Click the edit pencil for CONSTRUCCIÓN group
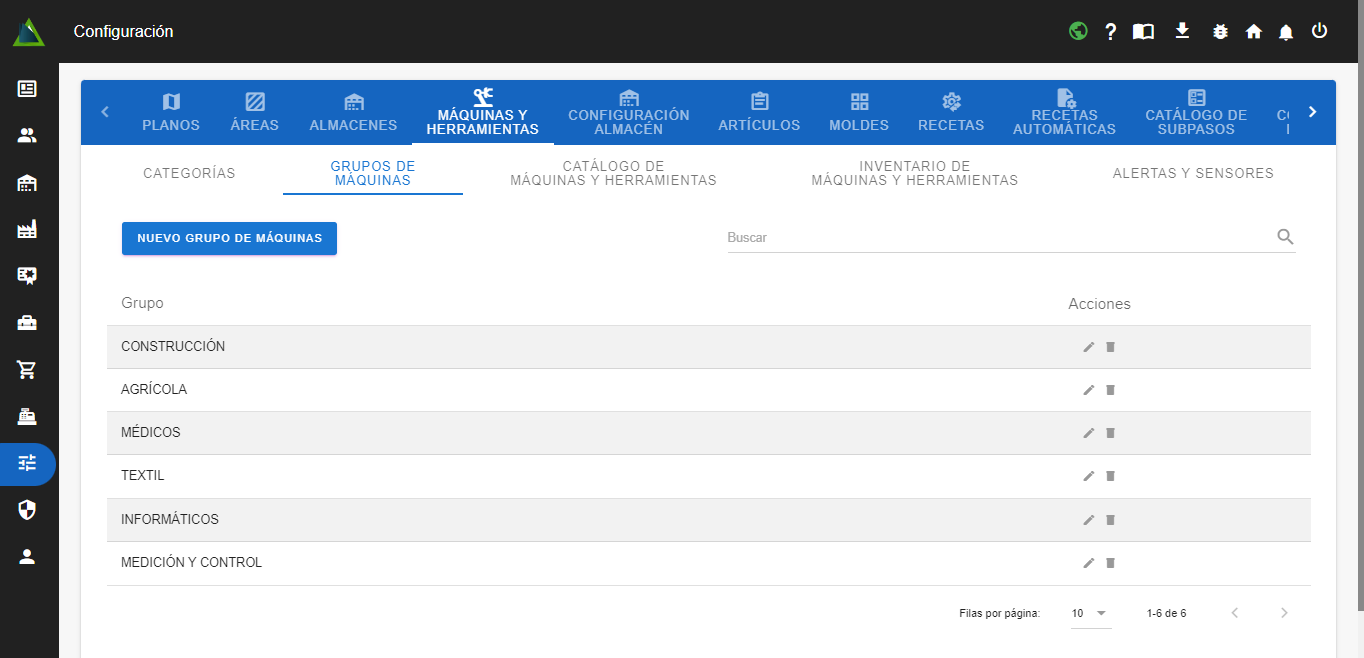 1089,347
